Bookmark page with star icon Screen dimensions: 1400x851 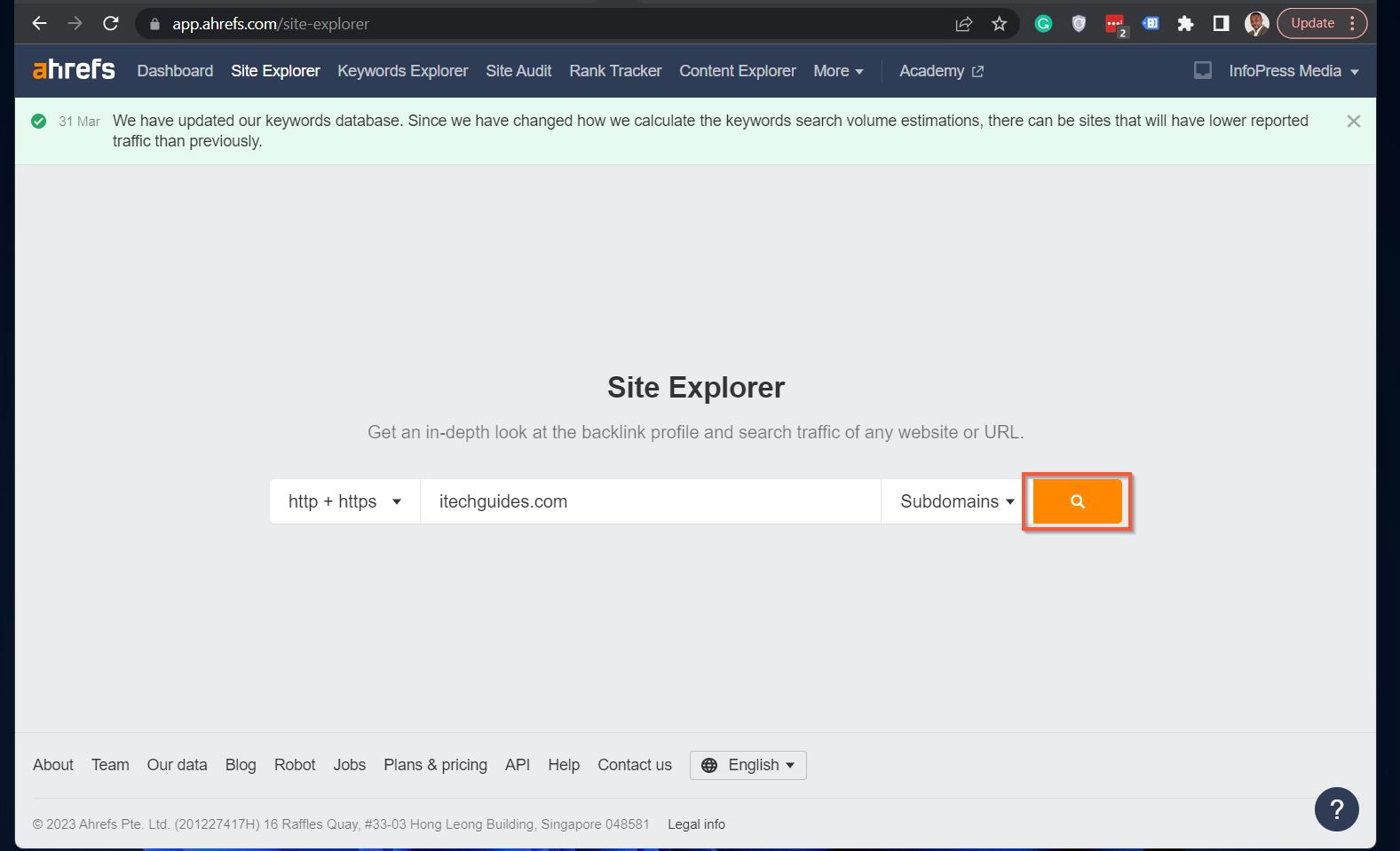[1000, 24]
